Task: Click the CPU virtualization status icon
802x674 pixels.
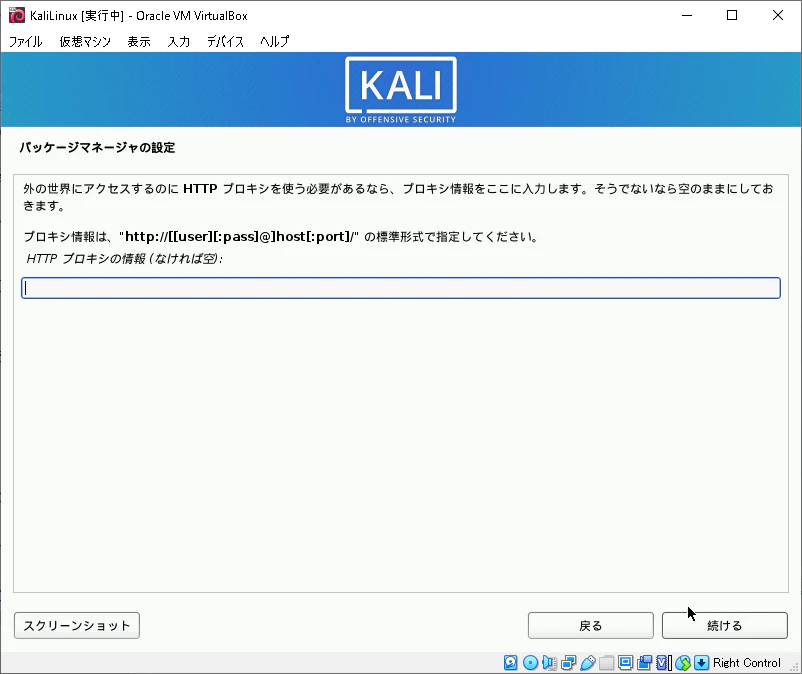Action: click(x=663, y=663)
